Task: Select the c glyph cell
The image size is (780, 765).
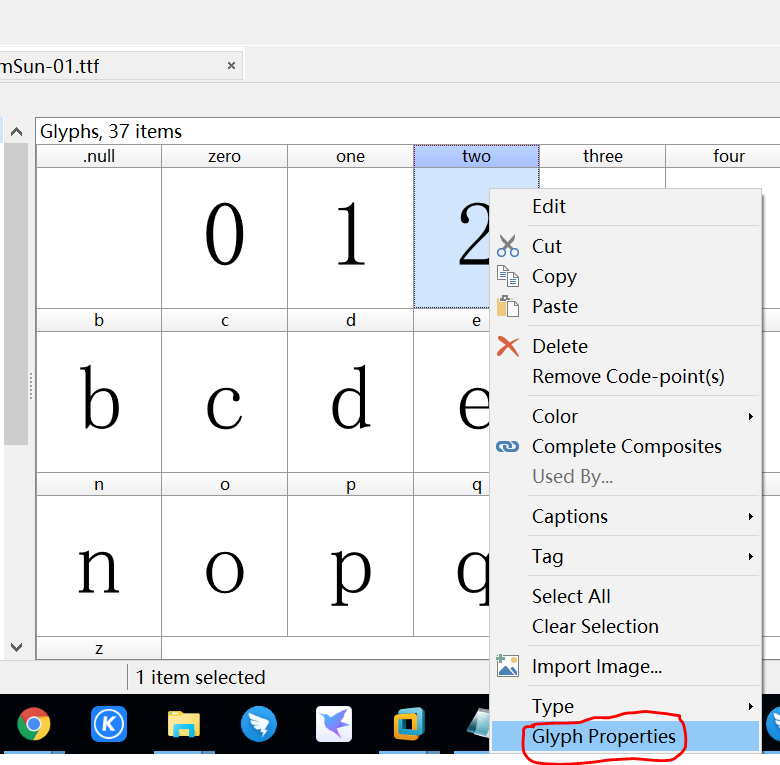Action: [x=224, y=402]
